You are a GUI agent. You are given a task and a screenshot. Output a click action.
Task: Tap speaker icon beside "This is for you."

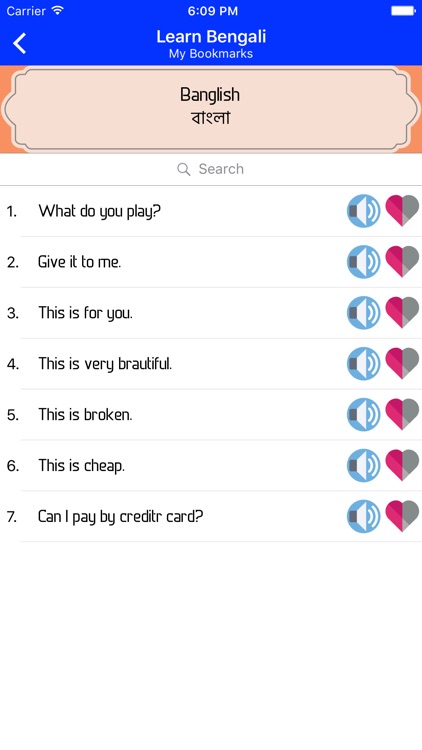pyautogui.click(x=364, y=313)
